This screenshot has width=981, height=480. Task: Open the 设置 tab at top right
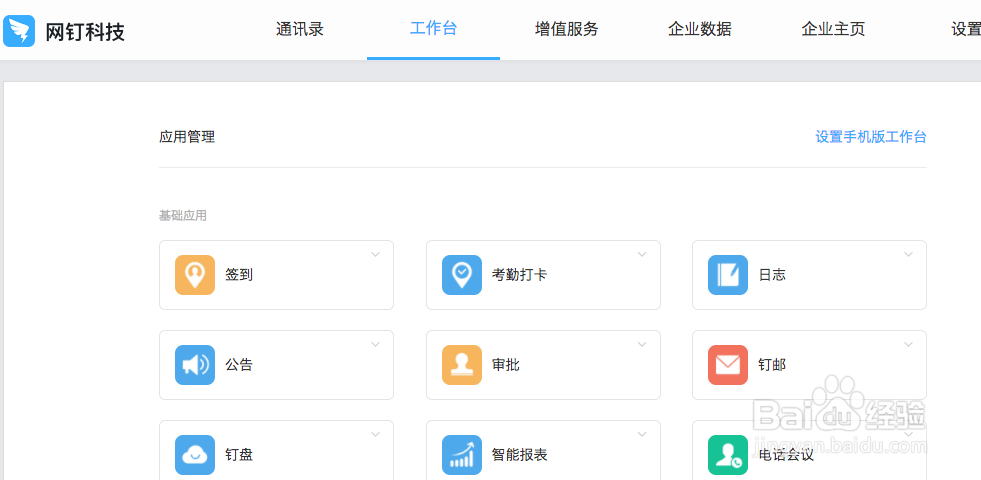[x=966, y=29]
